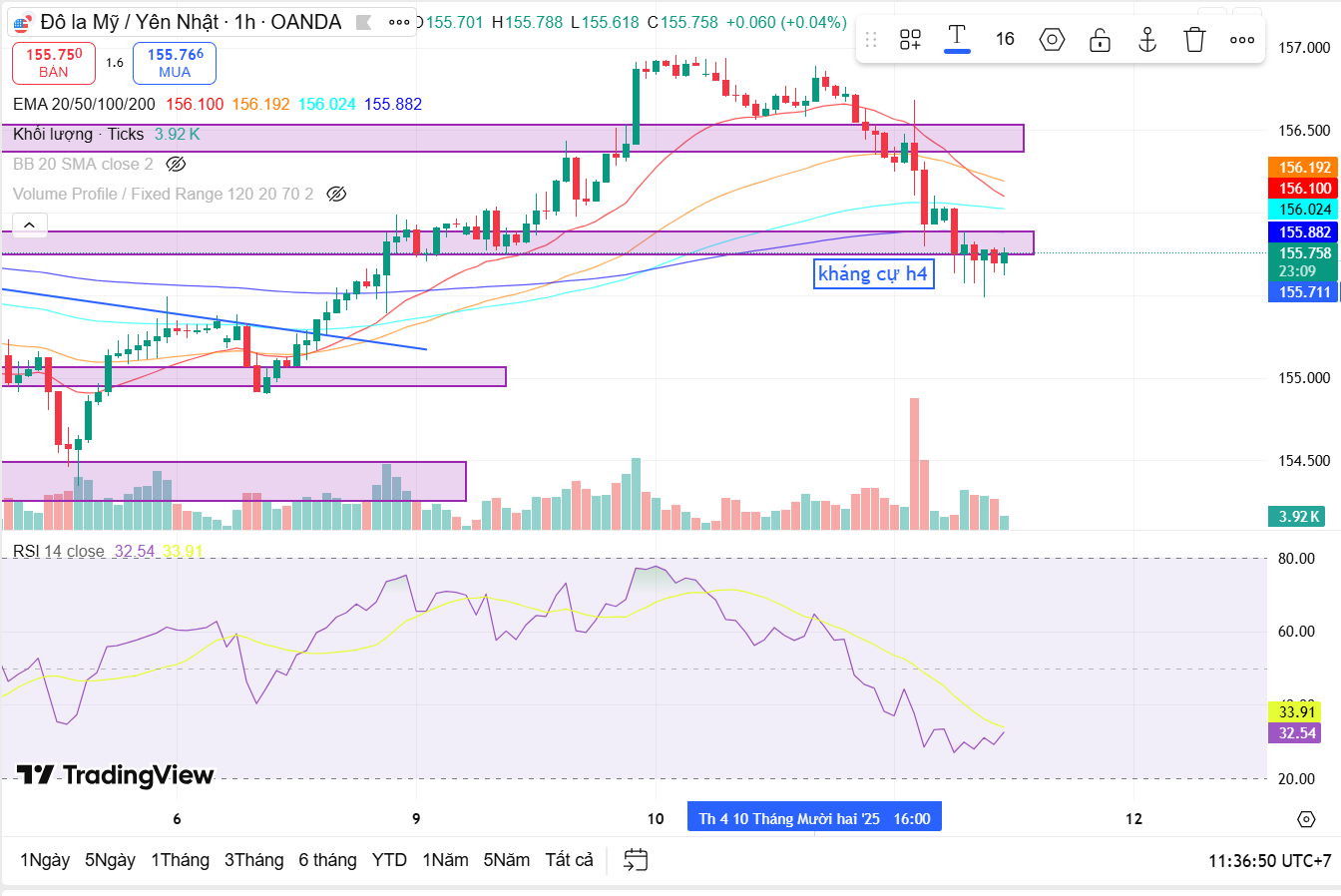Delete drawing with trash icon
The image size is (1341, 896).
click(x=1194, y=40)
